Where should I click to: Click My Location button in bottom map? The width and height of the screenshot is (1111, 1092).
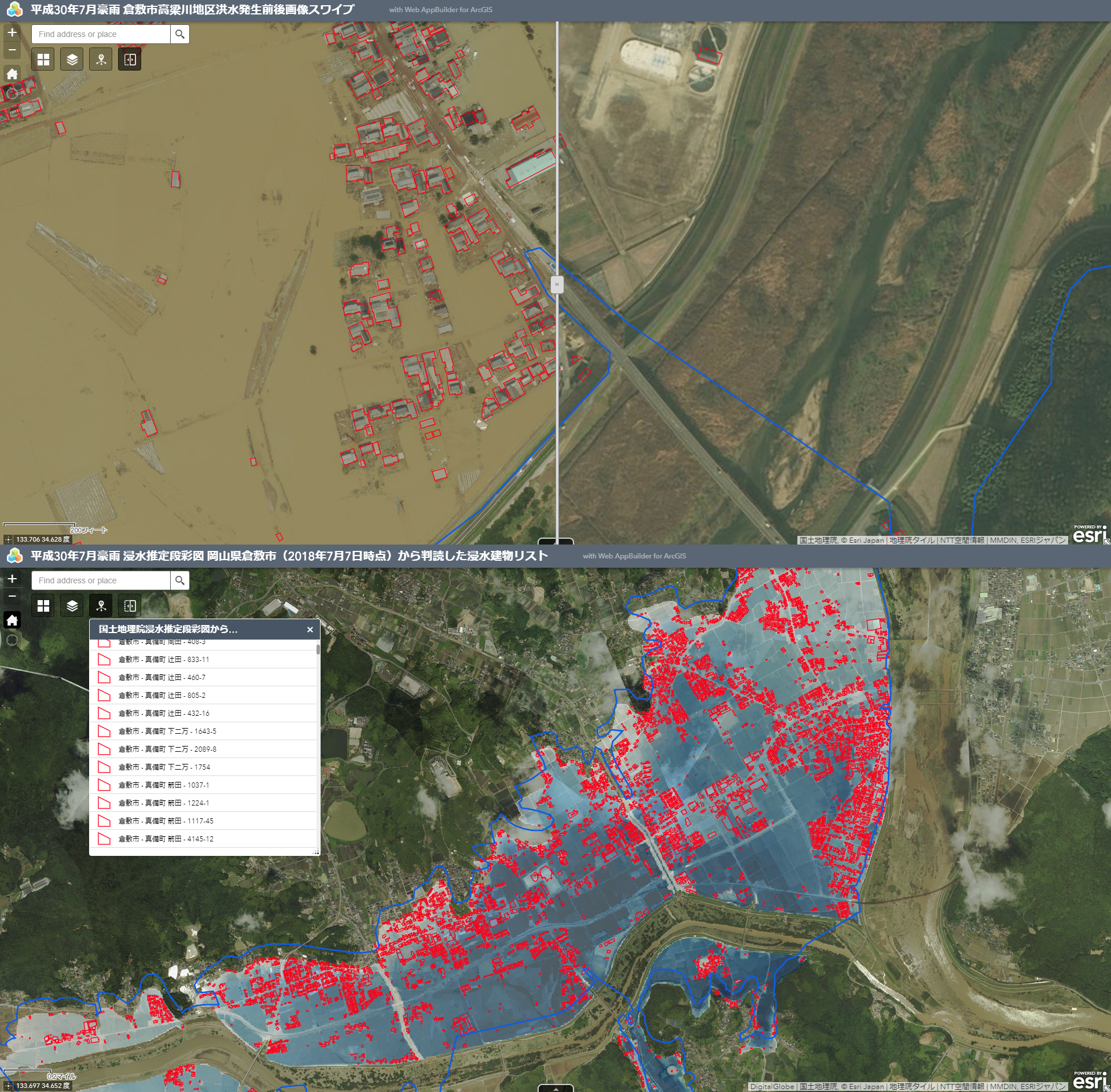tap(12, 640)
